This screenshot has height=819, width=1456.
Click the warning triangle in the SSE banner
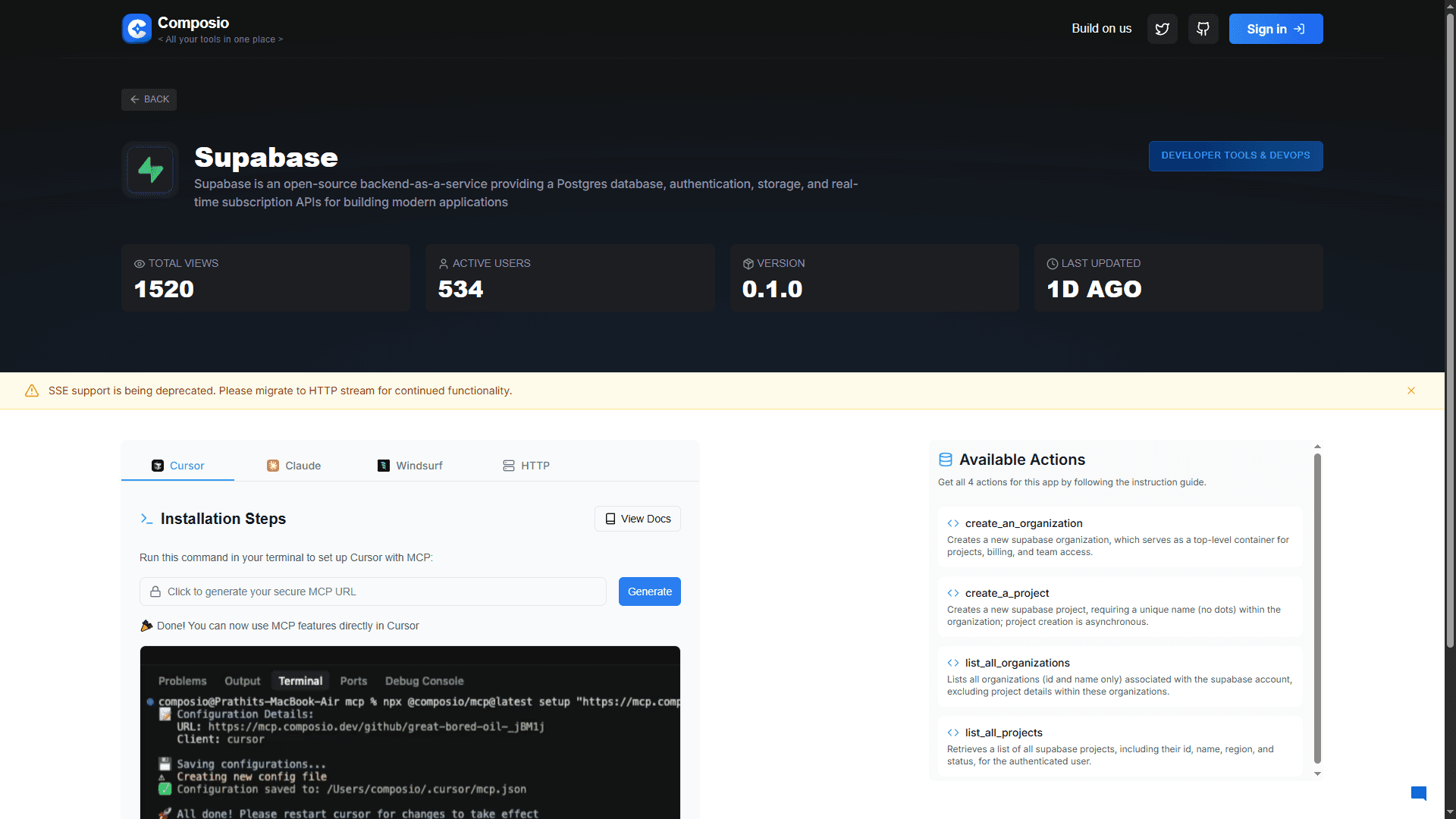[32, 391]
